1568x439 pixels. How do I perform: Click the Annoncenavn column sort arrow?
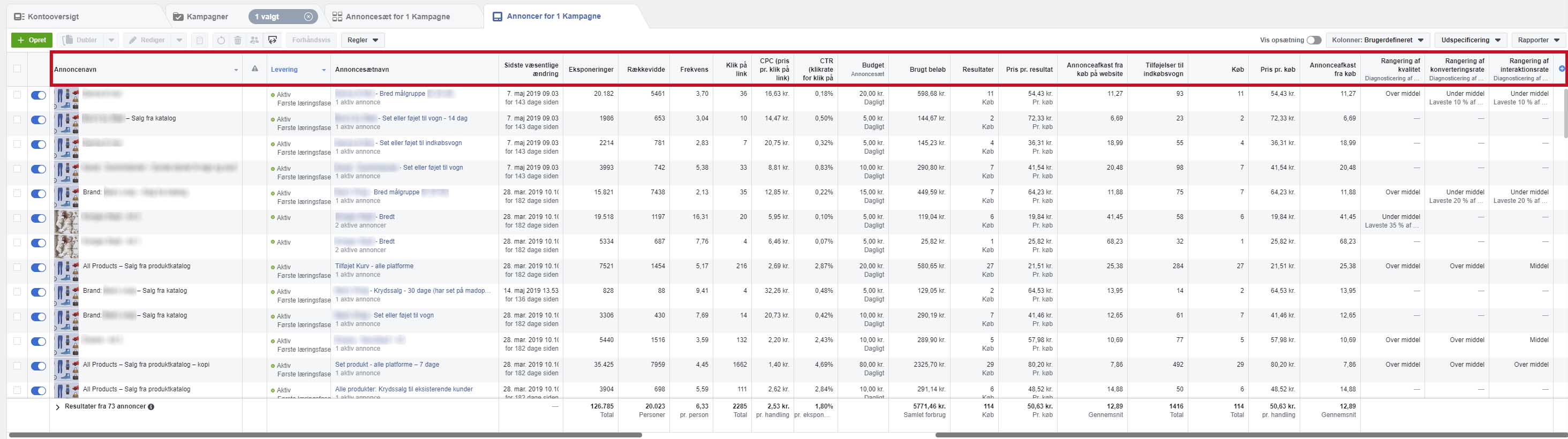pyautogui.click(x=236, y=70)
